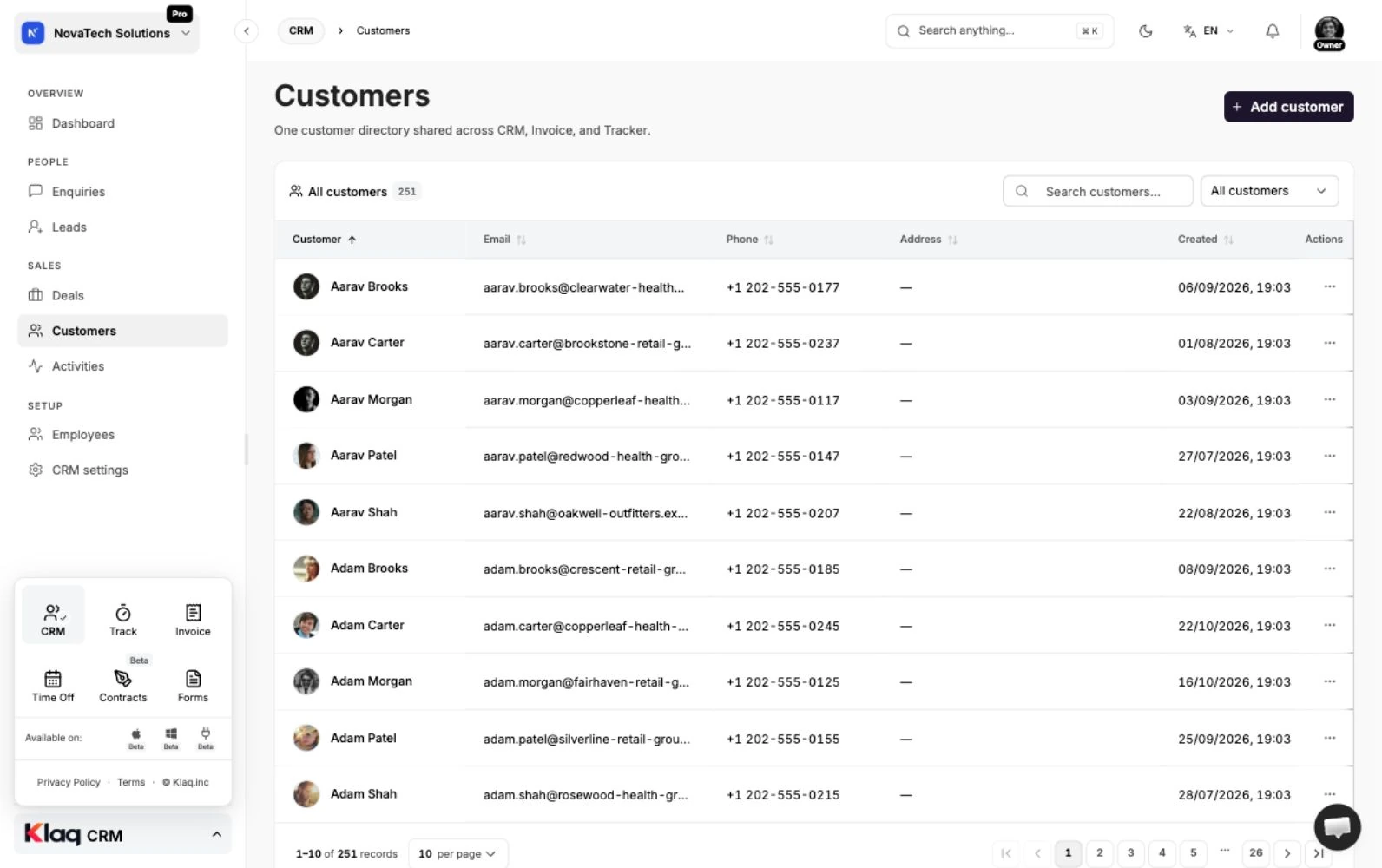The width and height of the screenshot is (1382, 868).
Task: Click the Apple platform download icon
Action: coord(135,738)
